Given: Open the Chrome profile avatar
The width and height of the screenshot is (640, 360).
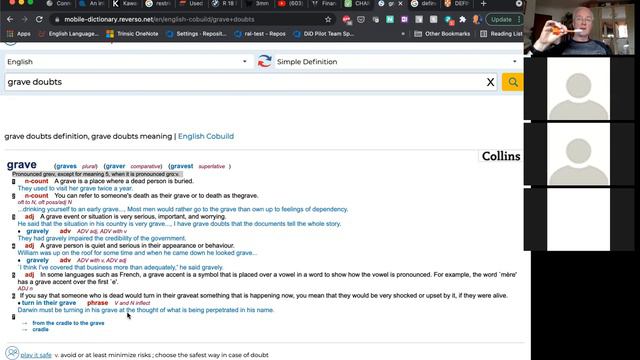Looking at the screenshot, I should [x=476, y=19].
